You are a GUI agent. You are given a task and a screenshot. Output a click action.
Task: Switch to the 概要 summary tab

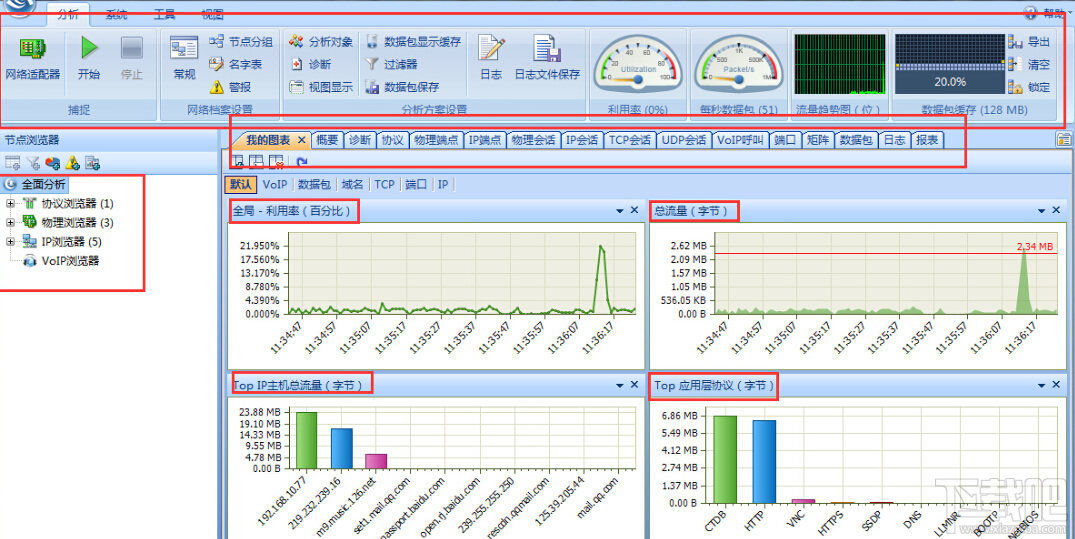(x=327, y=140)
